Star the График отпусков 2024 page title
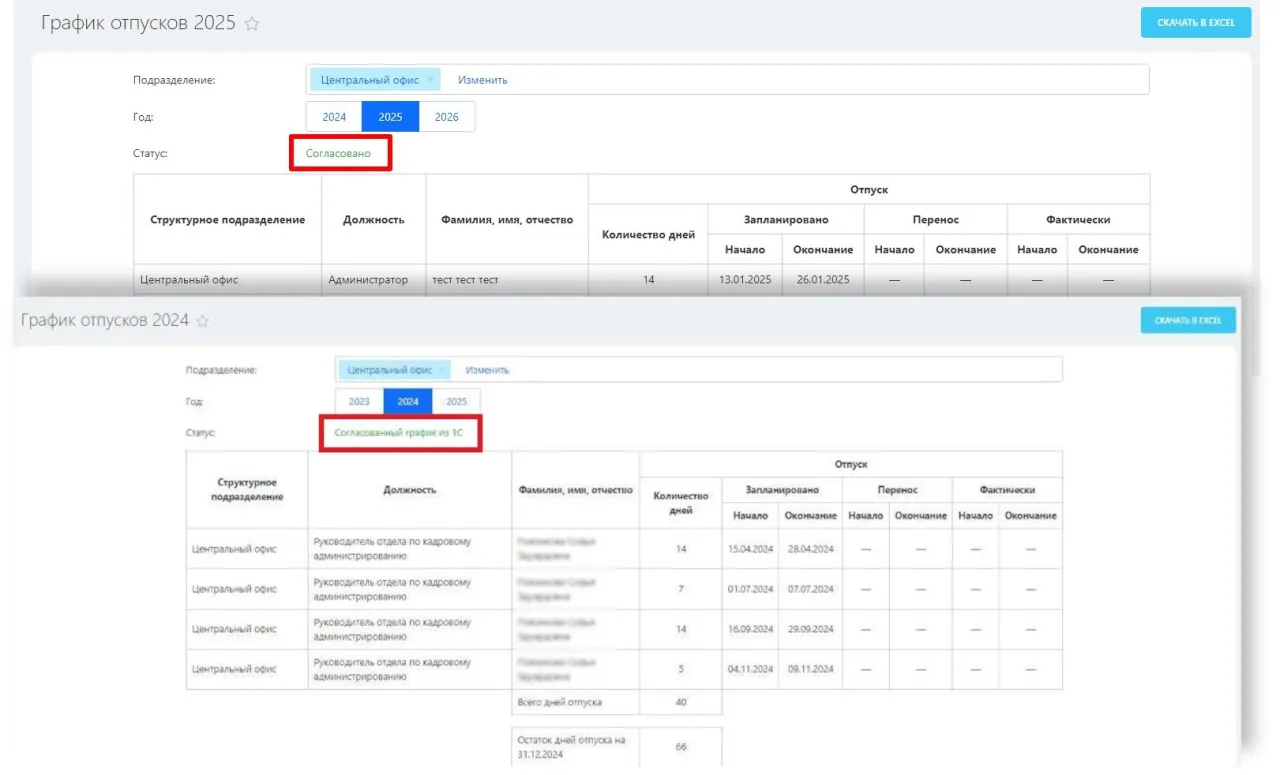 pyautogui.click(x=203, y=321)
